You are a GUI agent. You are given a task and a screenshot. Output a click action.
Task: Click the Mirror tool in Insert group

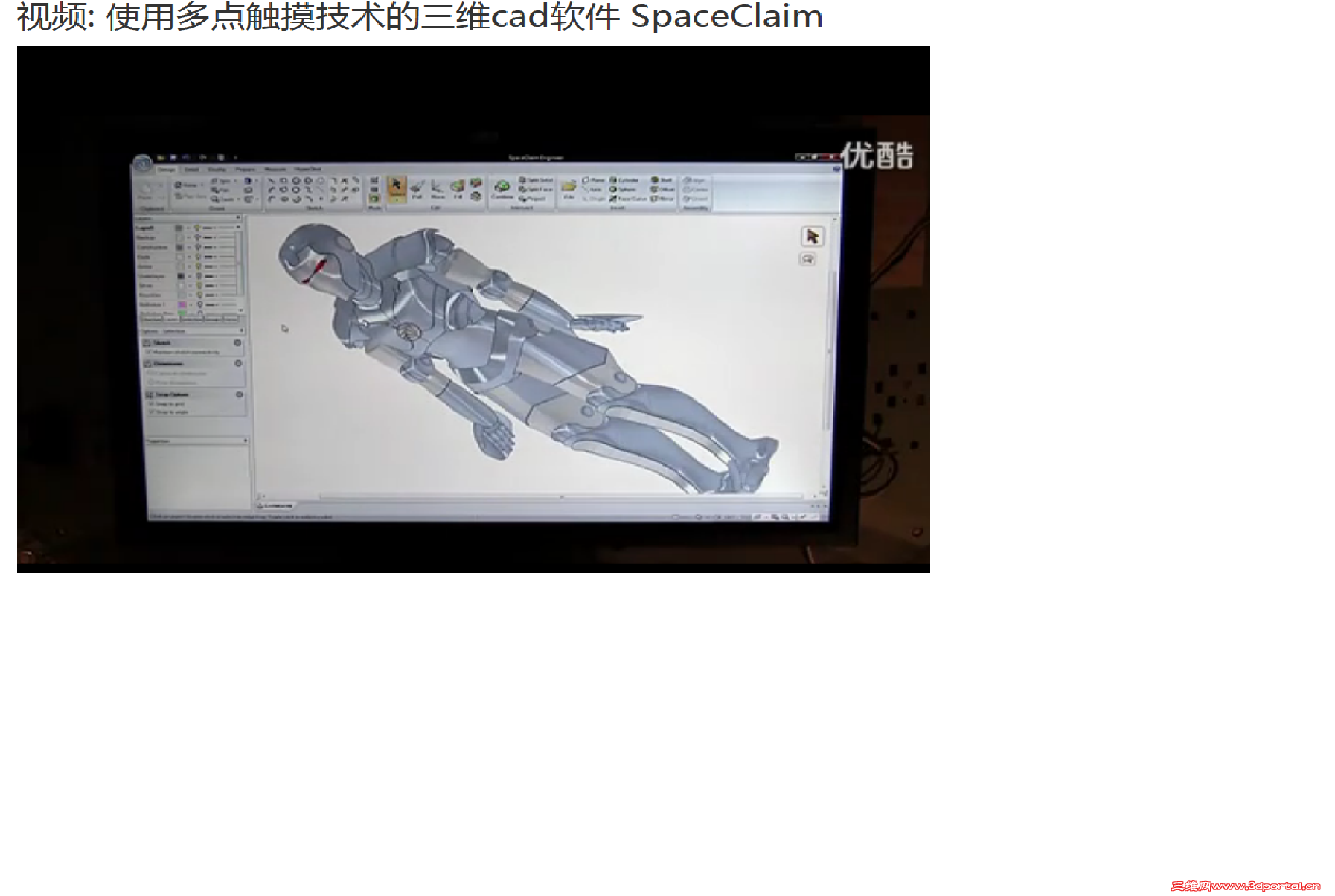click(661, 199)
